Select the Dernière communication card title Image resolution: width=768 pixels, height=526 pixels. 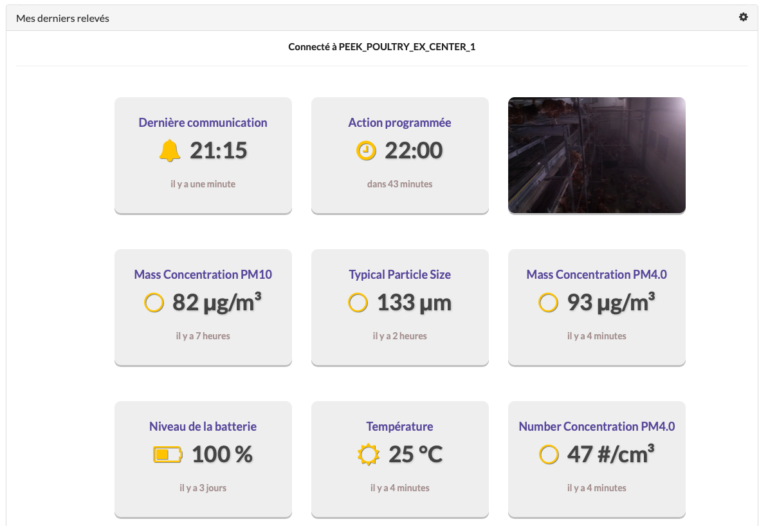(x=203, y=122)
